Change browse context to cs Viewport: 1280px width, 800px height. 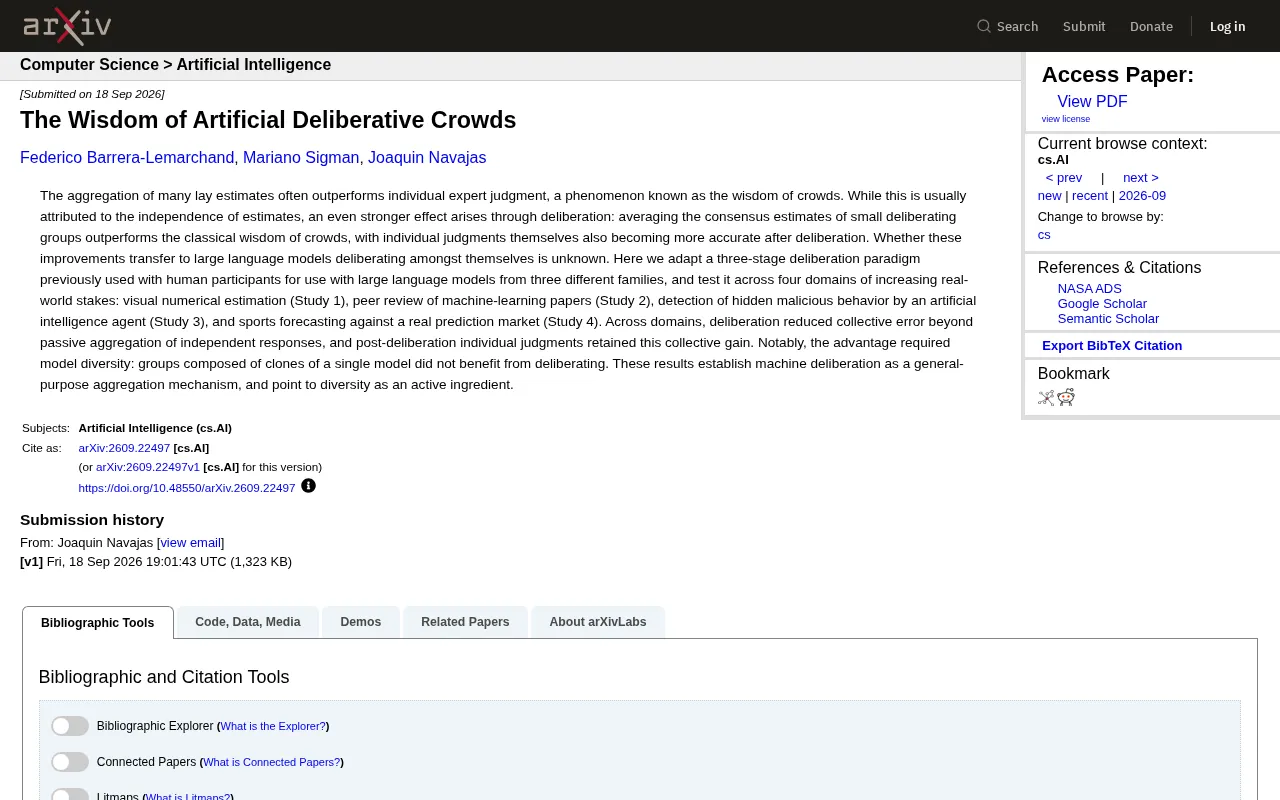(x=1044, y=235)
